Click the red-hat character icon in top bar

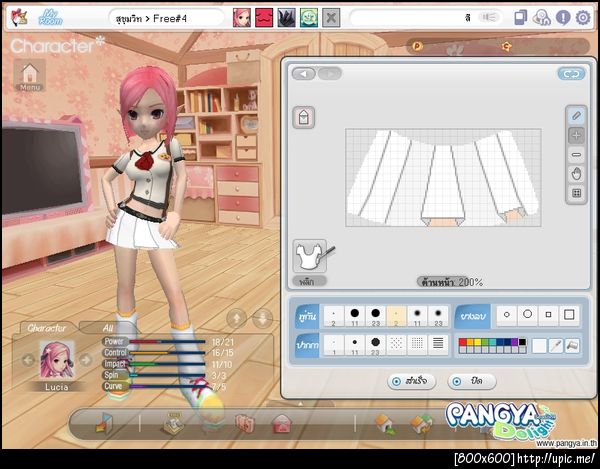[x=19, y=18]
